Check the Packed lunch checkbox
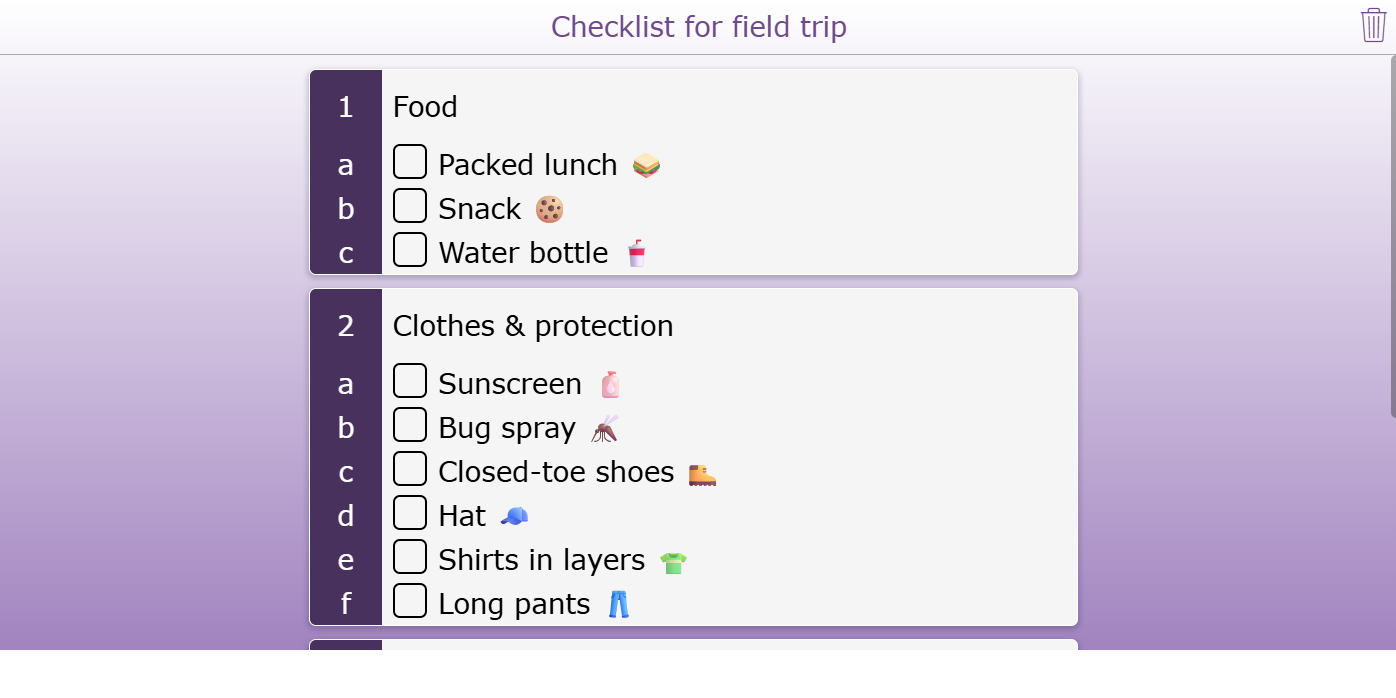 pyautogui.click(x=410, y=162)
